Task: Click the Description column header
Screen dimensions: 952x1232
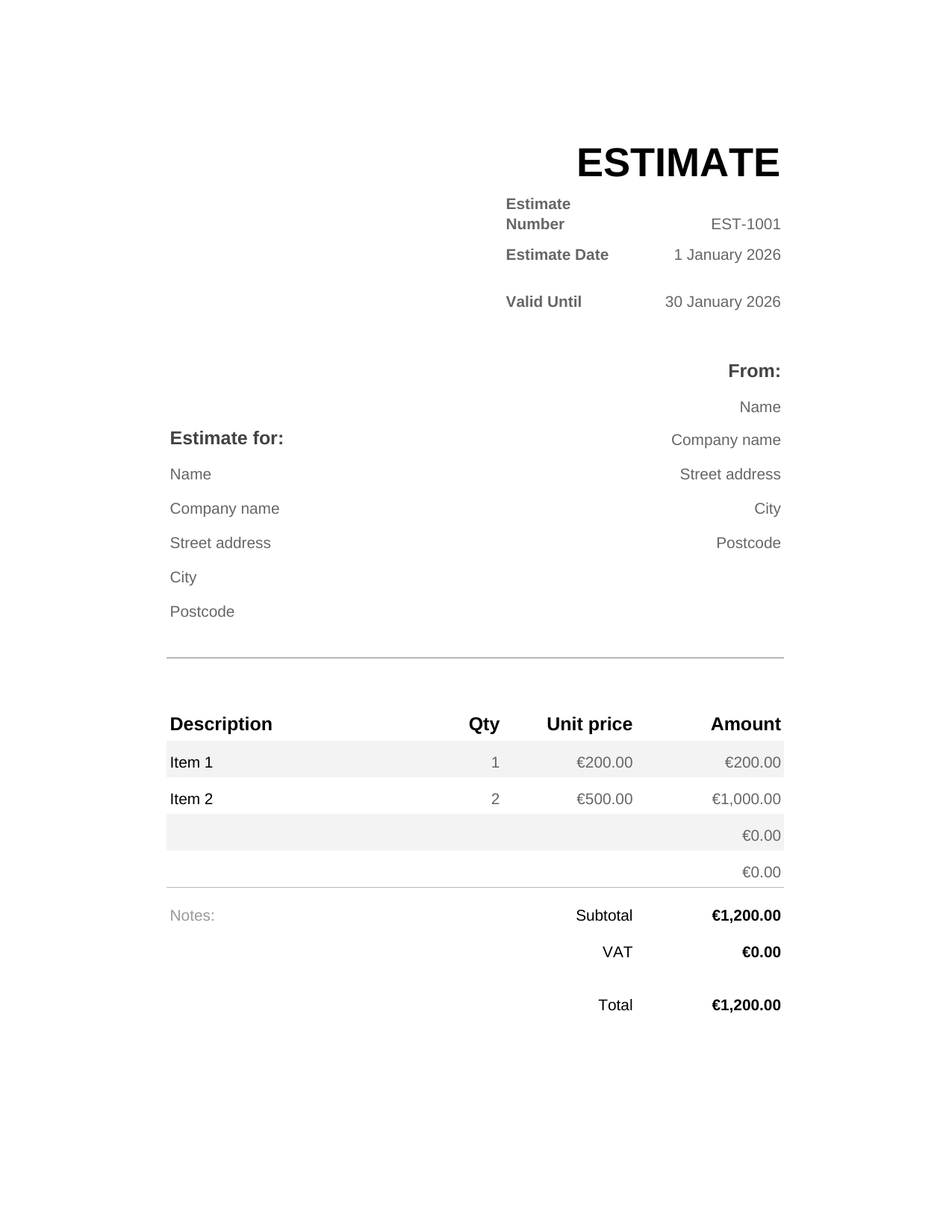Action: tap(221, 724)
